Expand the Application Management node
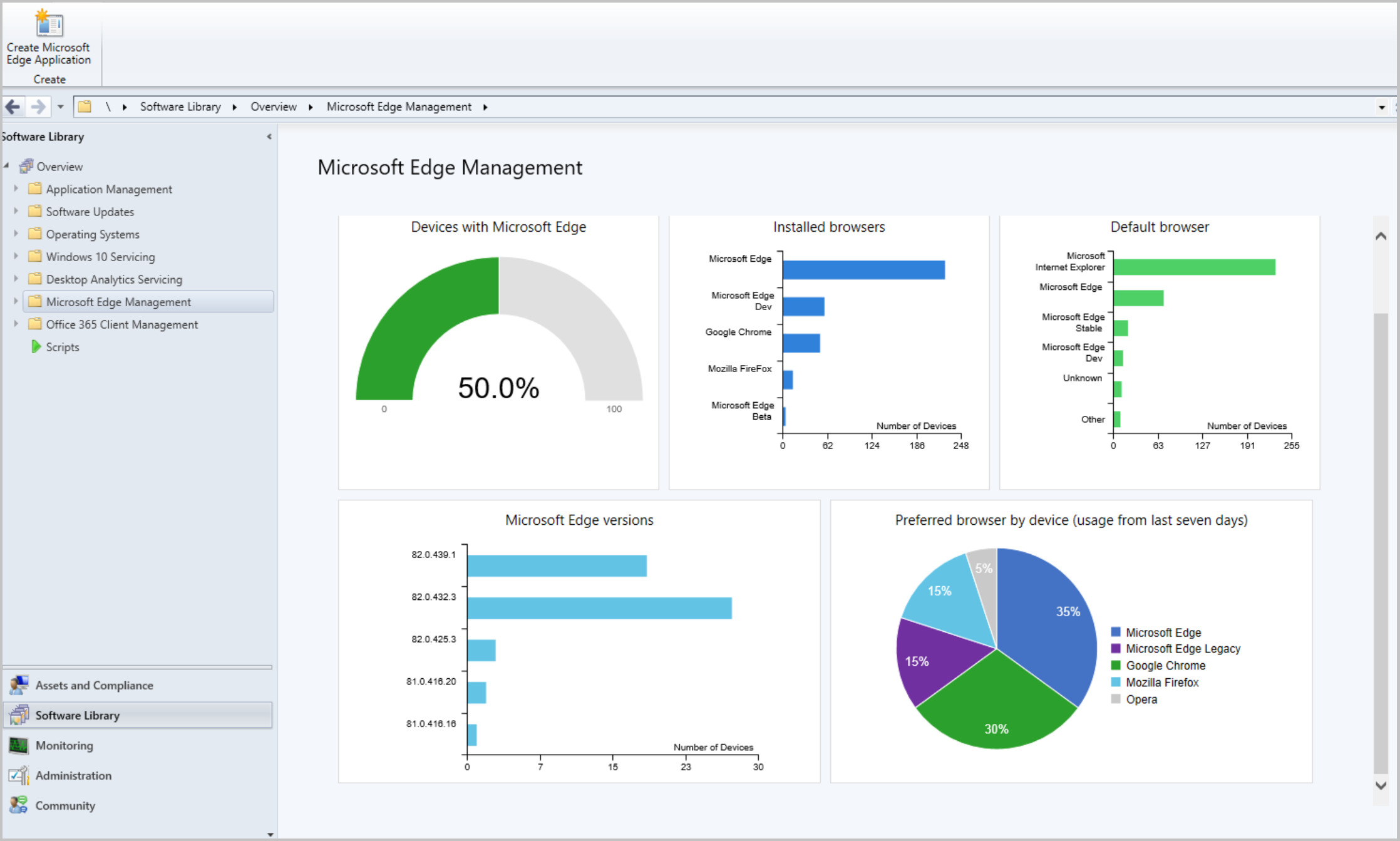The width and height of the screenshot is (1400, 841). click(x=16, y=188)
